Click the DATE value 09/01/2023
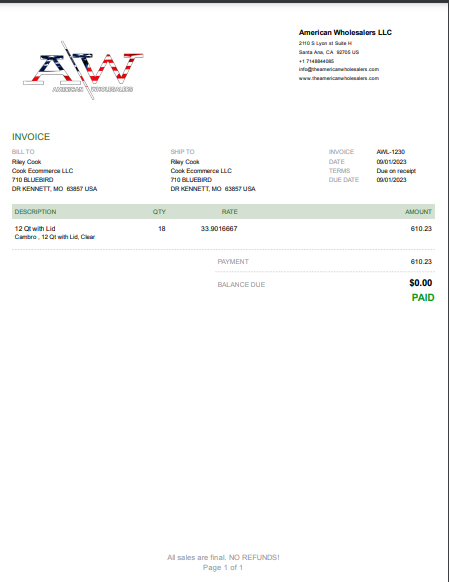The image size is (449, 582). [x=391, y=162]
